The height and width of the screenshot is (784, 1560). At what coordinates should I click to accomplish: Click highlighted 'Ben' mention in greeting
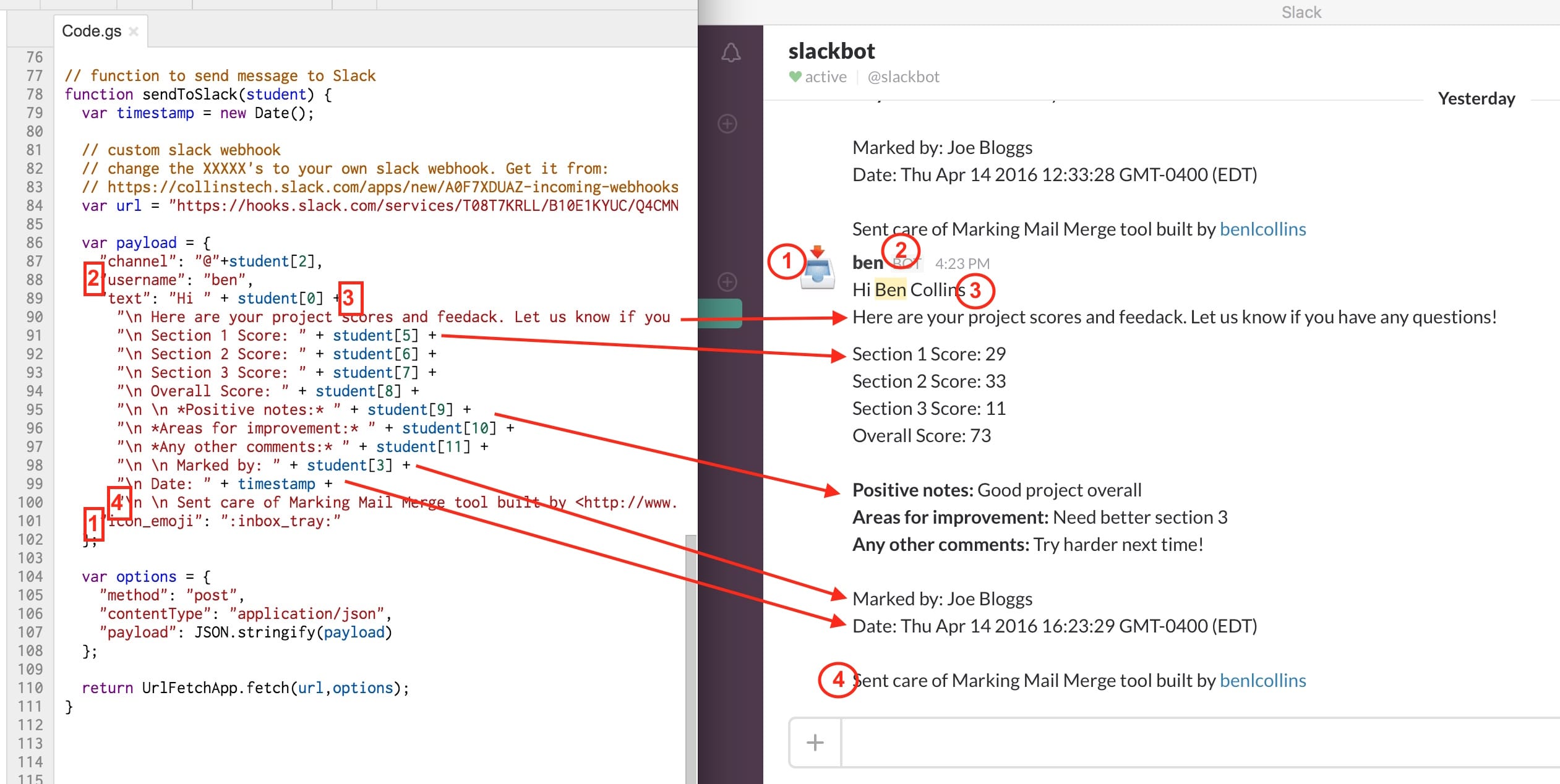click(890, 290)
